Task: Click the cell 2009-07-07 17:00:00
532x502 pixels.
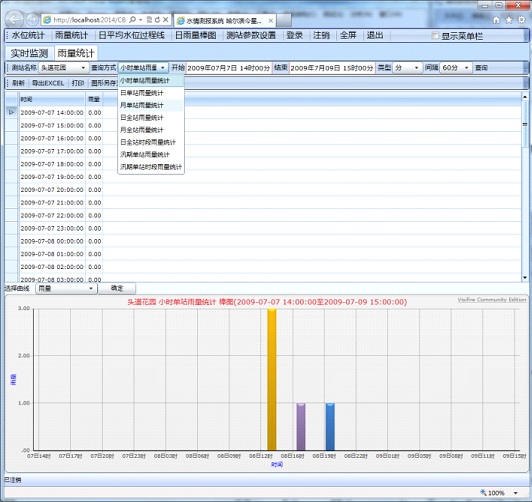Action: (52, 151)
